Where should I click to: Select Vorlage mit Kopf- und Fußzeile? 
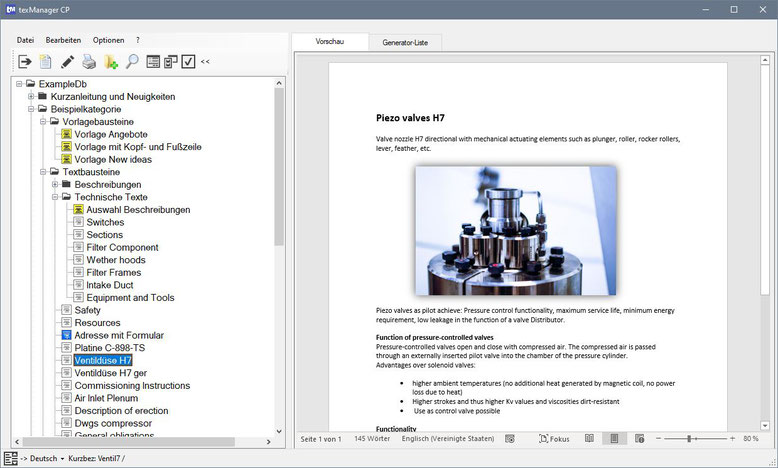(x=137, y=147)
